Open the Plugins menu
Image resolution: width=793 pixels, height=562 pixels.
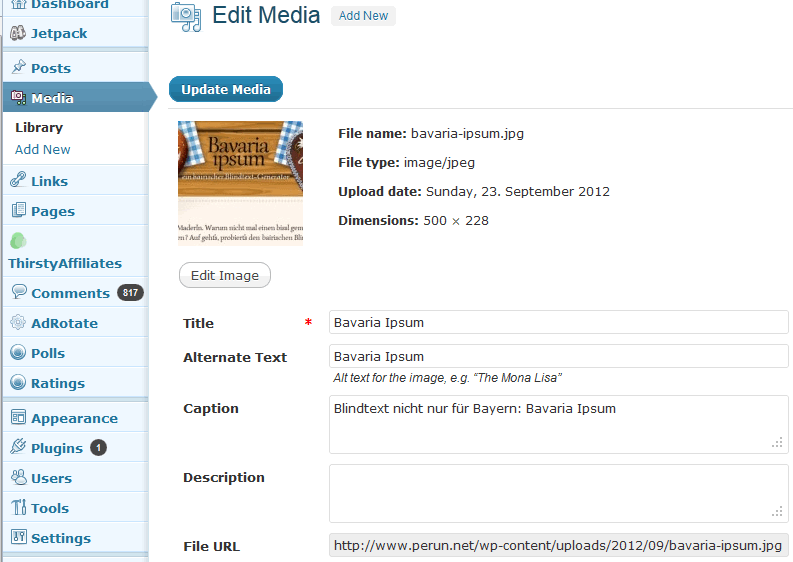point(57,449)
